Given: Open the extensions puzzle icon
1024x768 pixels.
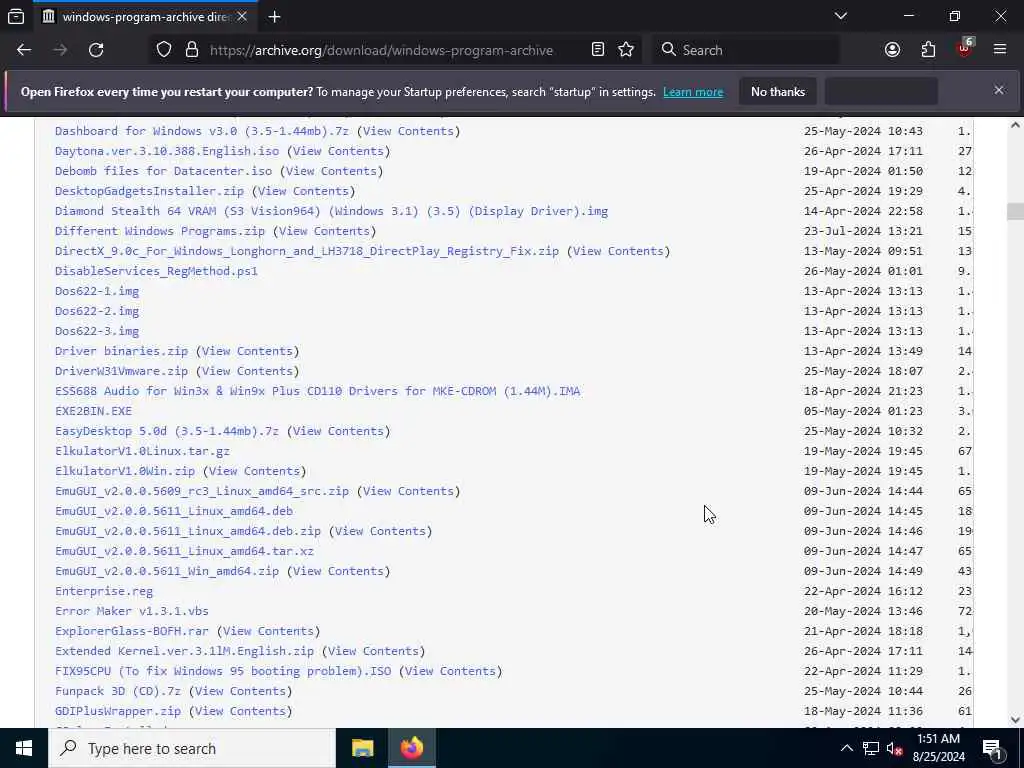Looking at the screenshot, I should tap(928, 50).
